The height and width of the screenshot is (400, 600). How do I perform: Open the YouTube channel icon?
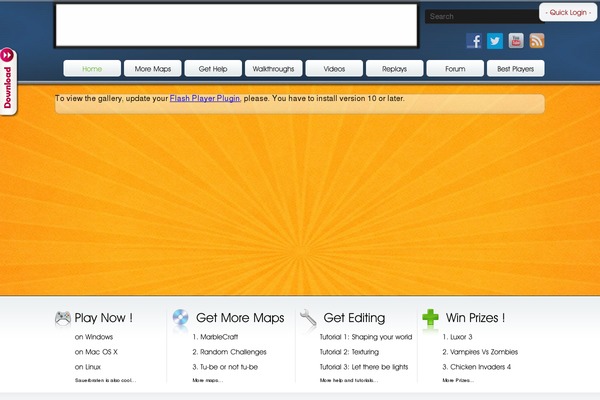pos(516,41)
